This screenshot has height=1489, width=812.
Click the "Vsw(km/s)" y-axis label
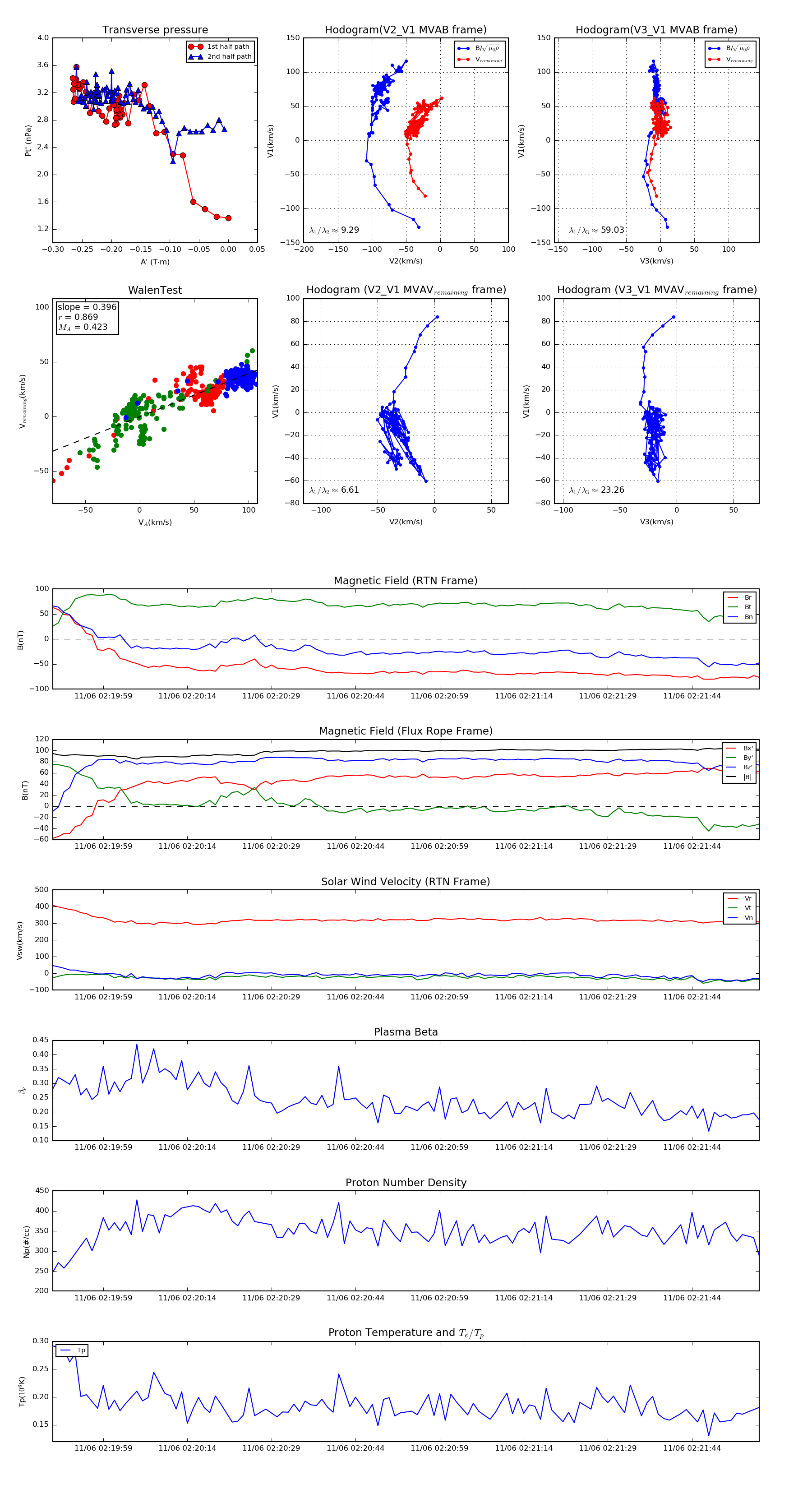click(x=20, y=940)
